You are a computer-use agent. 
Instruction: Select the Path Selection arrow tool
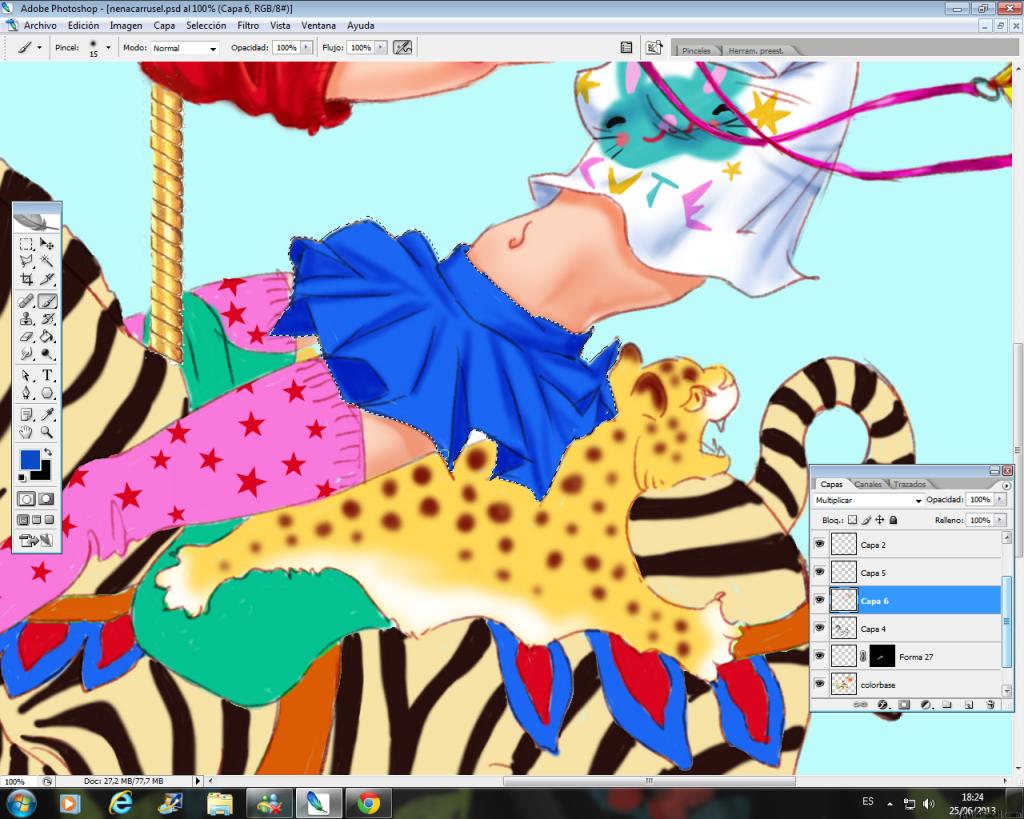point(27,376)
